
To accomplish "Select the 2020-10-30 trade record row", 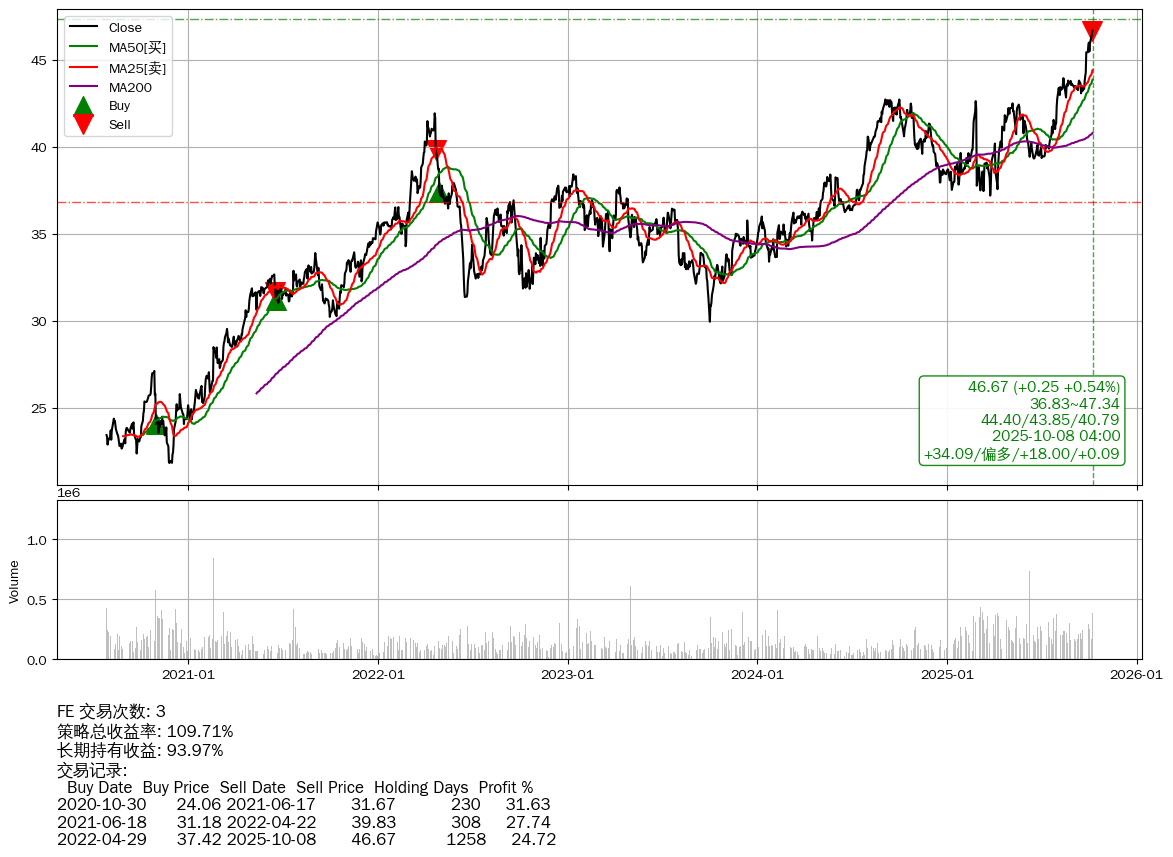I will [x=303, y=804].
